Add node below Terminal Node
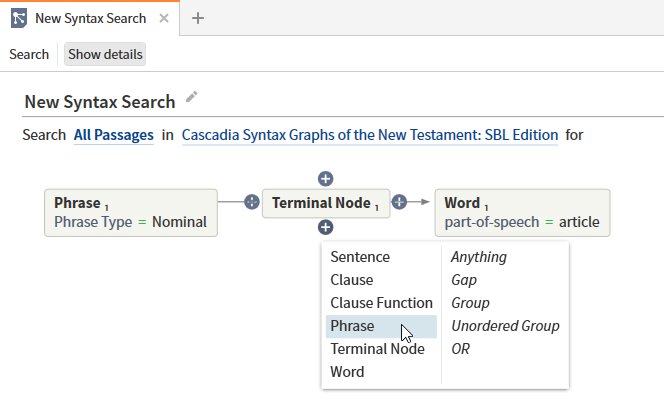 click(x=325, y=227)
